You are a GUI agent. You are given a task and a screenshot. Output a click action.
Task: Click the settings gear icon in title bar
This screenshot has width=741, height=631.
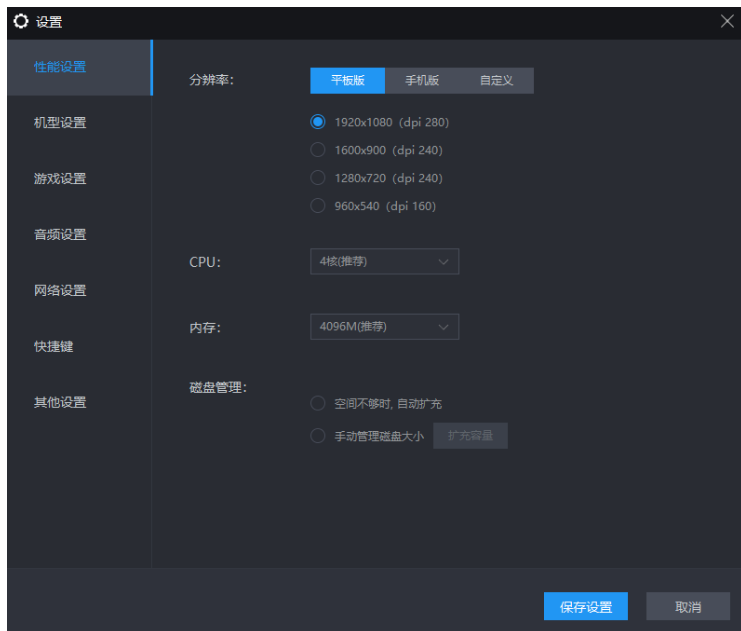coord(21,21)
